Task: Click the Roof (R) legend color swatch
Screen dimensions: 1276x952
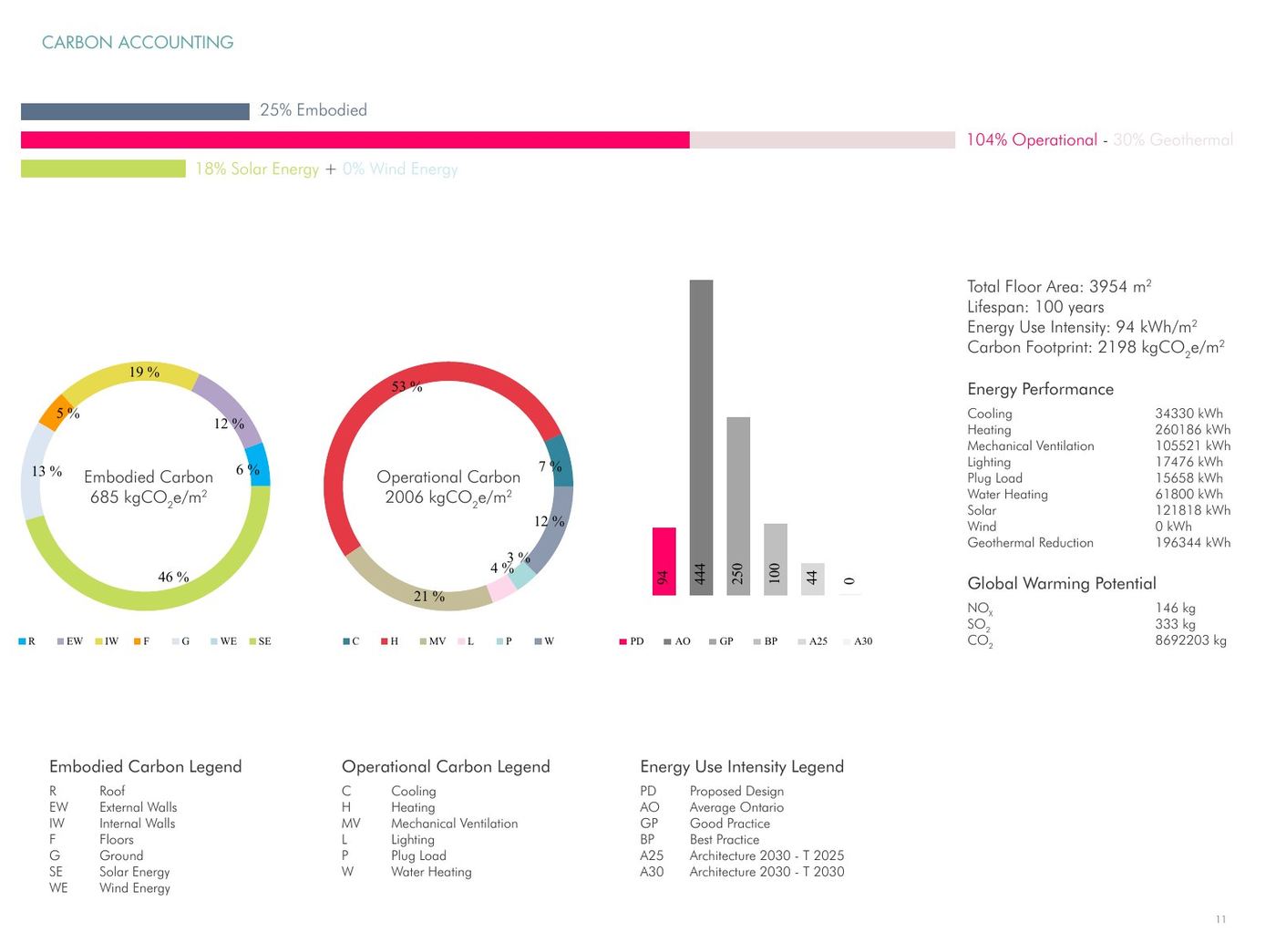Action: point(22,641)
